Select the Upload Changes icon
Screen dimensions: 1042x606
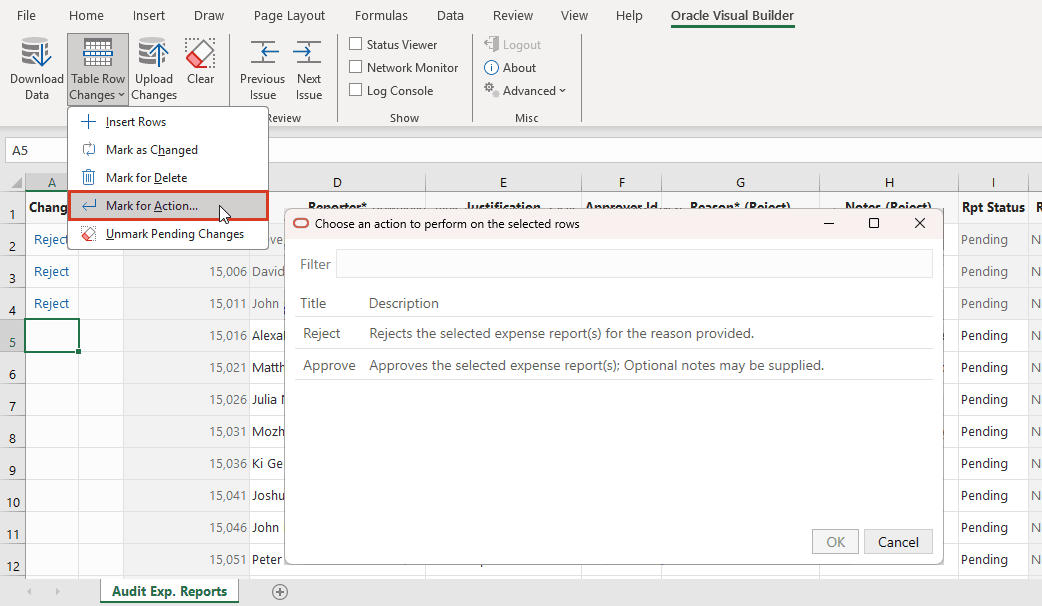coord(153,67)
